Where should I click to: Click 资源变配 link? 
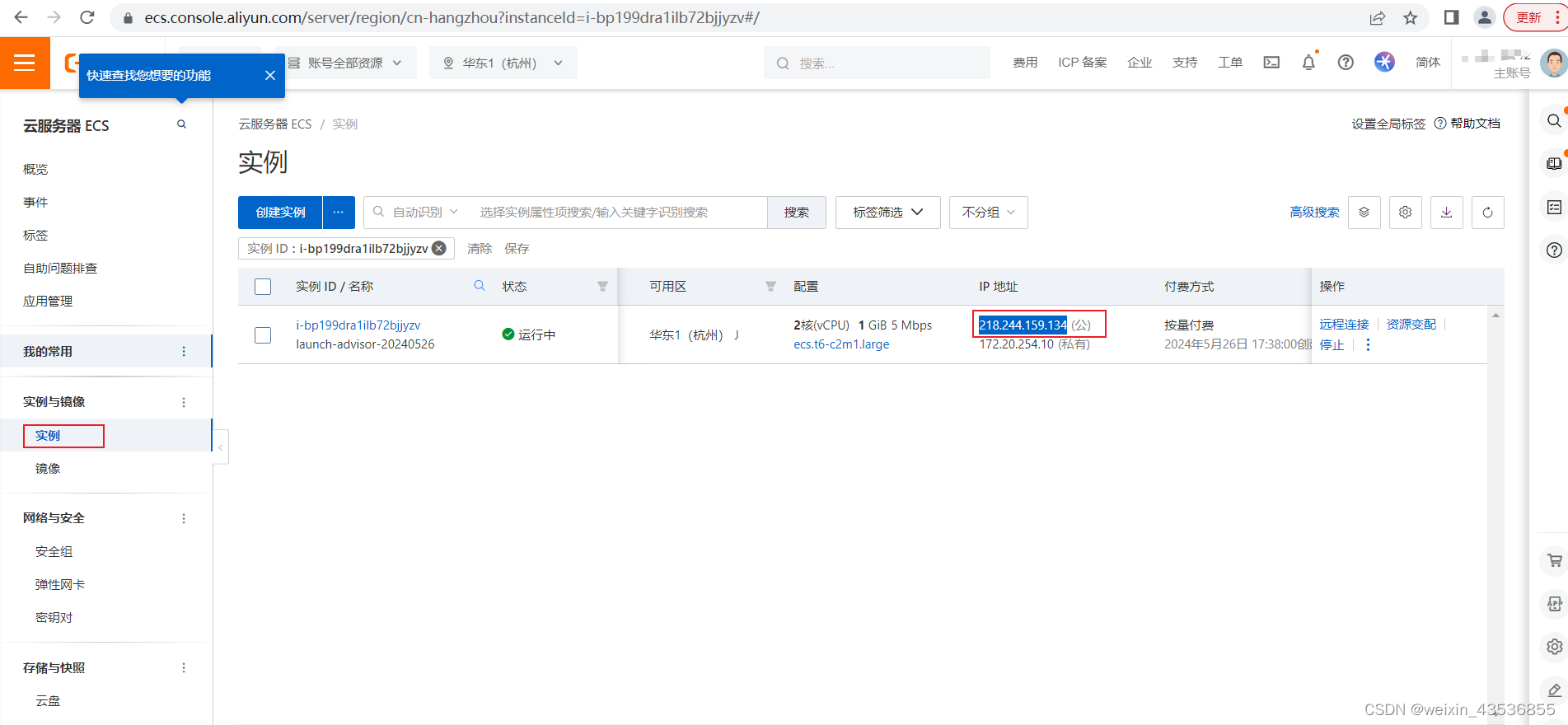[x=1411, y=325]
